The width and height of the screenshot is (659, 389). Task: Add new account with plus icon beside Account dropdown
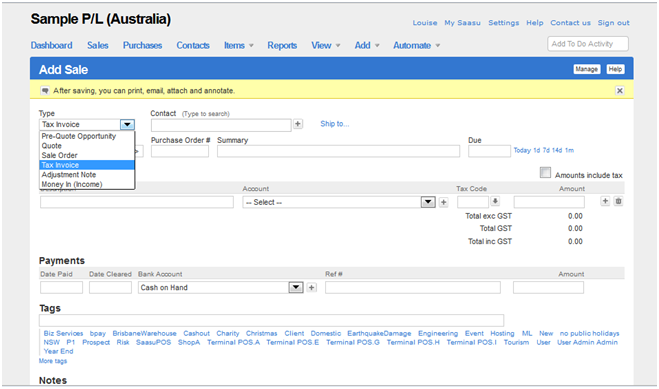443,202
